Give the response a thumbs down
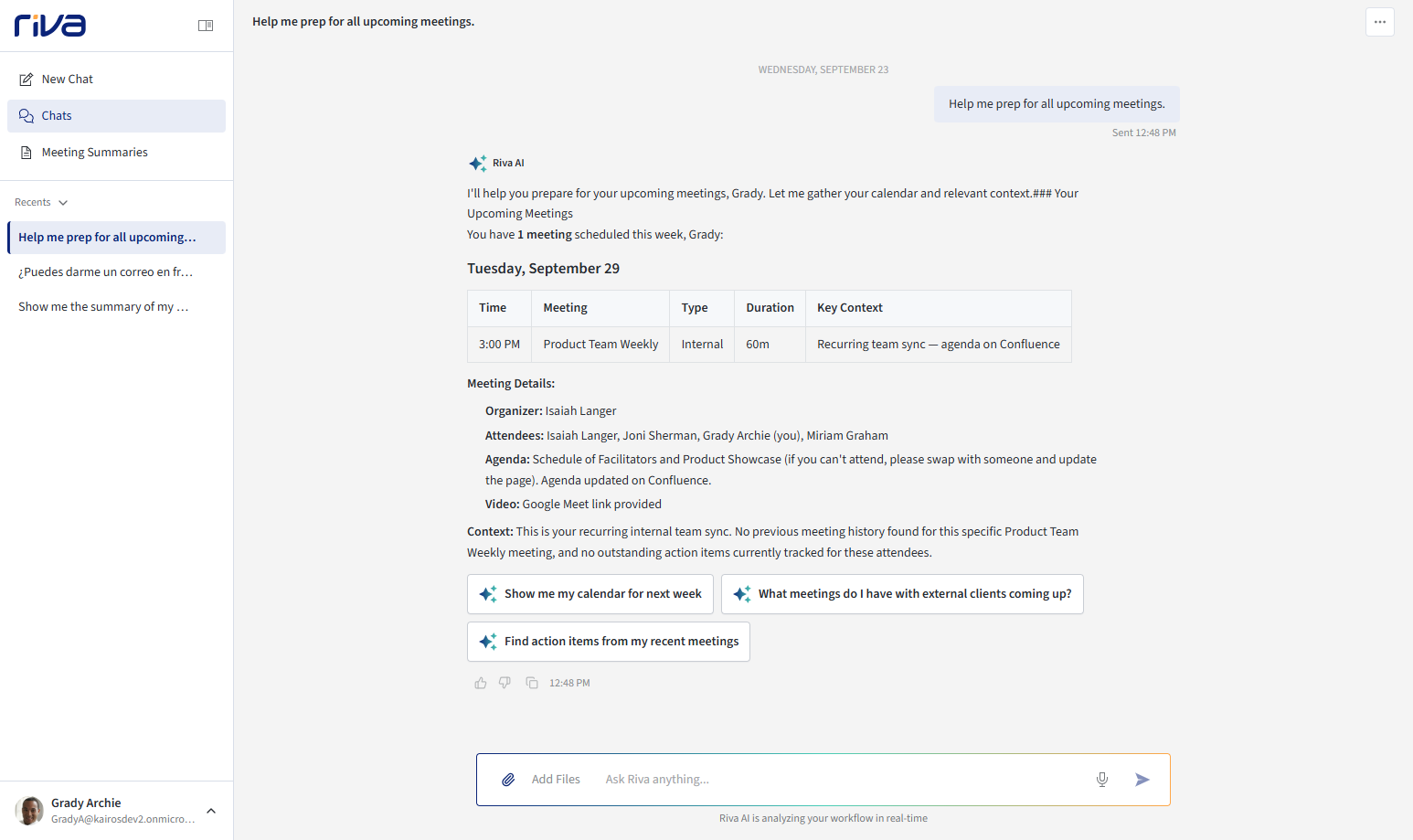The image size is (1413, 840). 505,683
